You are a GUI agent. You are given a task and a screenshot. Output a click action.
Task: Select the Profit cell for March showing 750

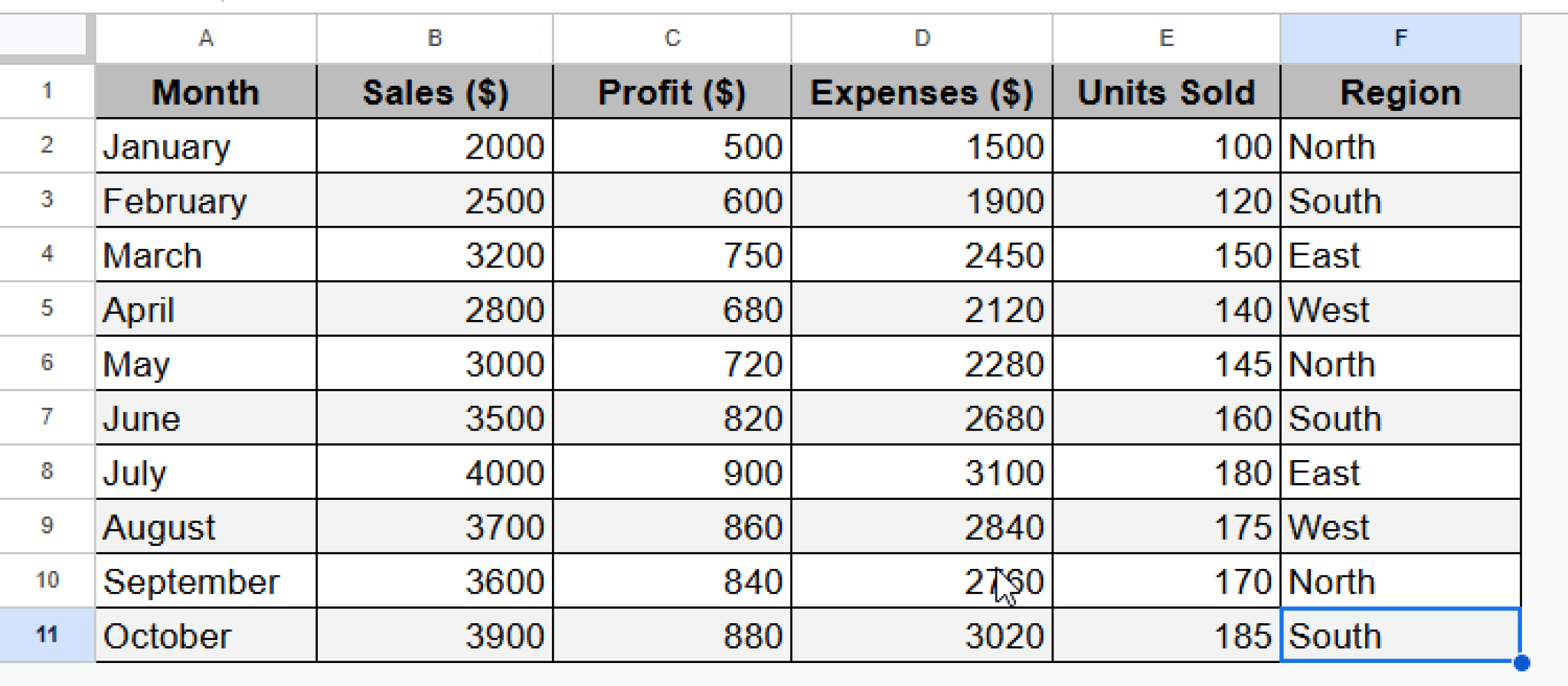tap(671, 255)
